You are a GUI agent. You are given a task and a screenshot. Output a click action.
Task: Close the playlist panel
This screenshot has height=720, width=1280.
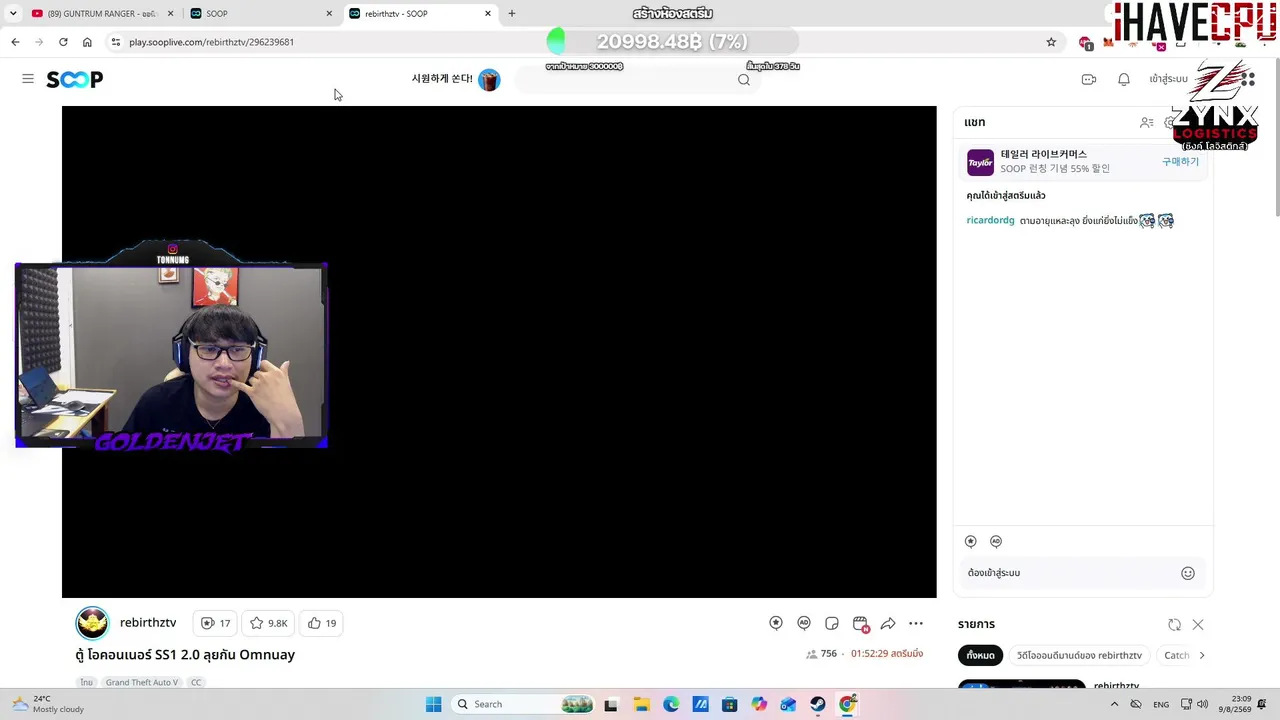coord(1198,625)
